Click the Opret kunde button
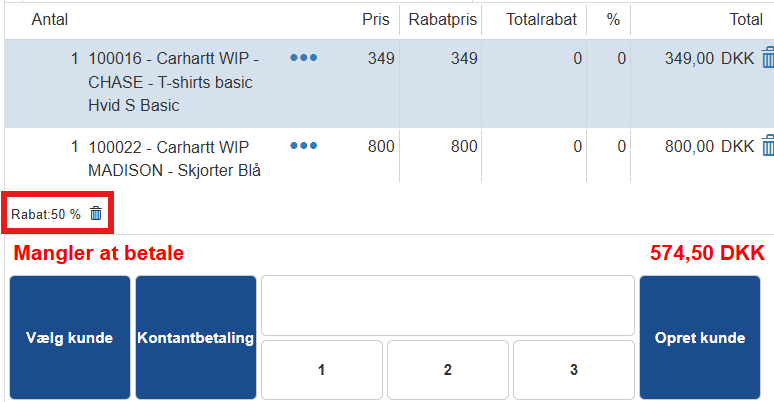 point(700,337)
